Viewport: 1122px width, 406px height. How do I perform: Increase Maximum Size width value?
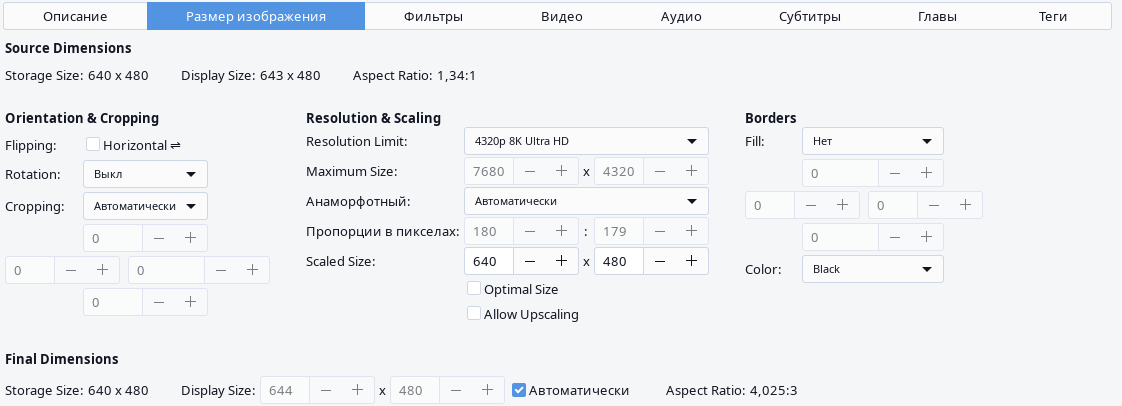coord(562,171)
